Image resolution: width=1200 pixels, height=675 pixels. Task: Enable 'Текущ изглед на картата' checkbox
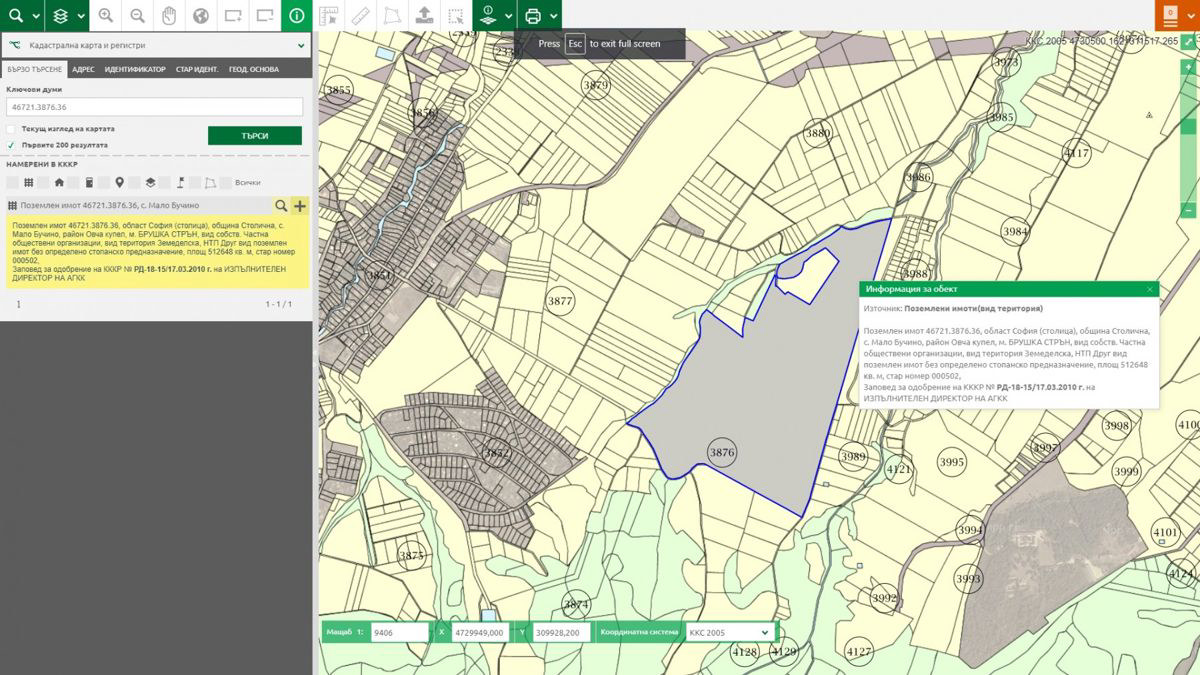pyautogui.click(x=11, y=129)
